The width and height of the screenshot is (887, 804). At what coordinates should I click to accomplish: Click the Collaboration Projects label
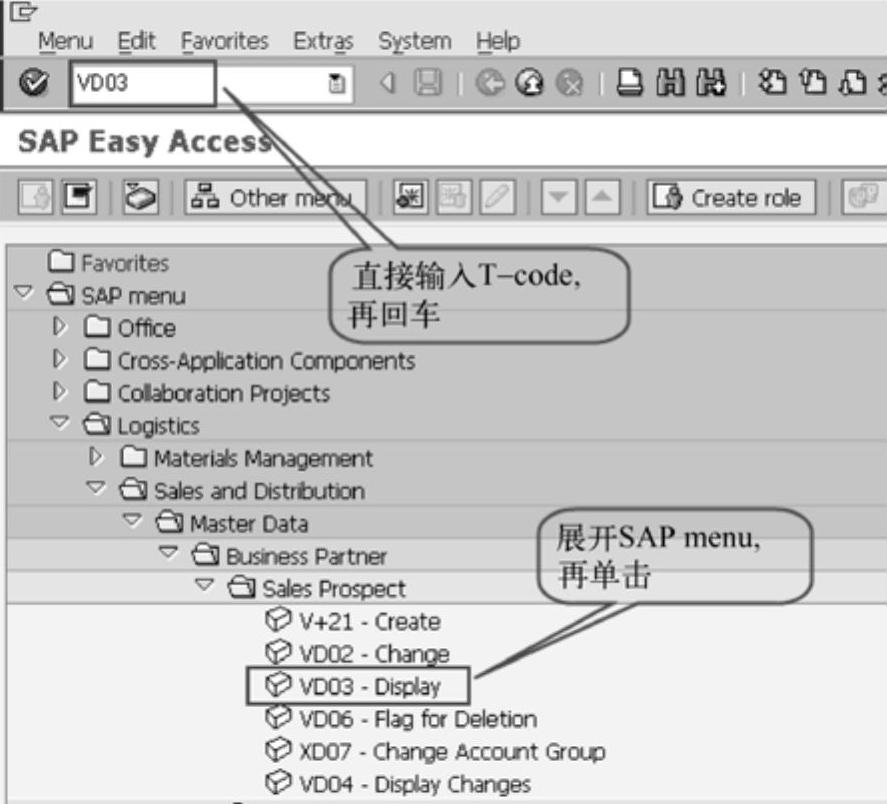(x=223, y=393)
